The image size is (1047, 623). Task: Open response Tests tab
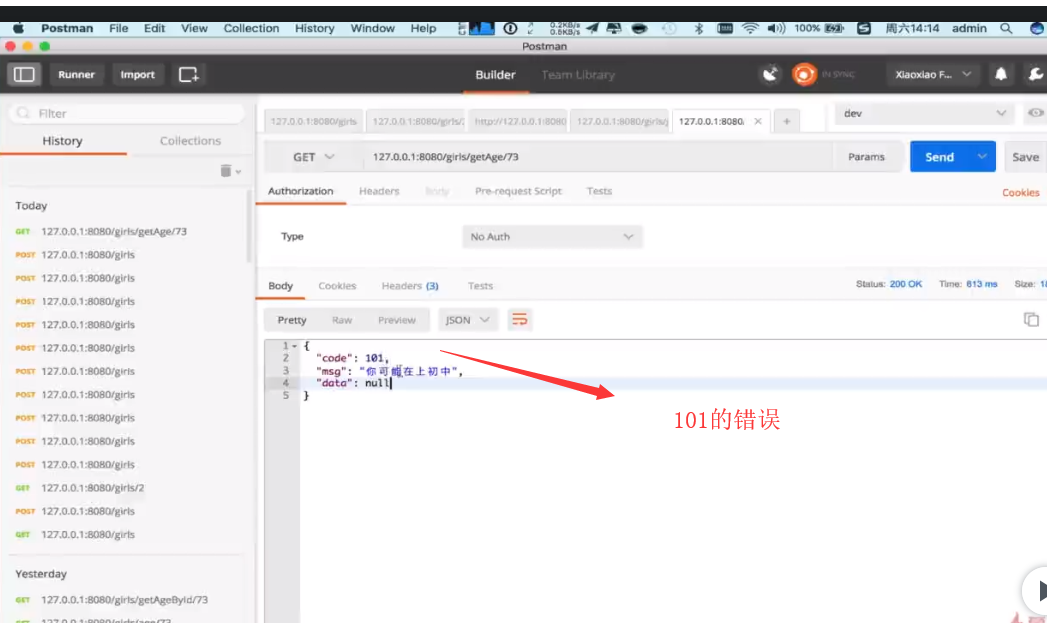[x=480, y=286]
